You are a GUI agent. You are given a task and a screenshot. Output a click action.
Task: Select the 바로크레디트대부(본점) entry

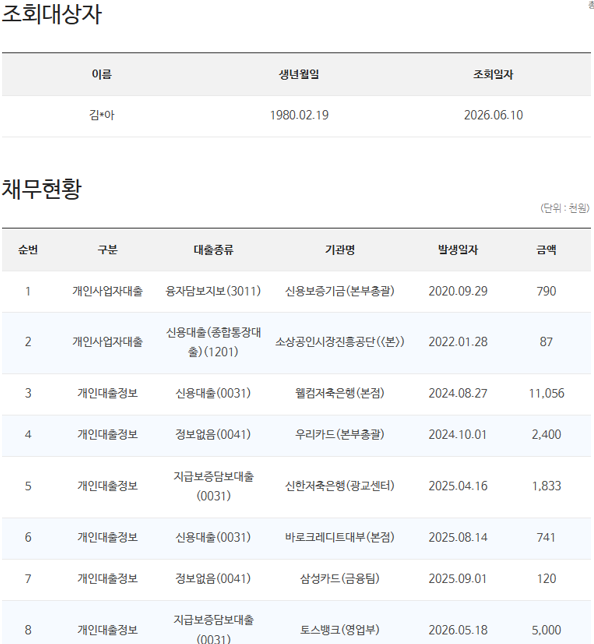[340, 537]
